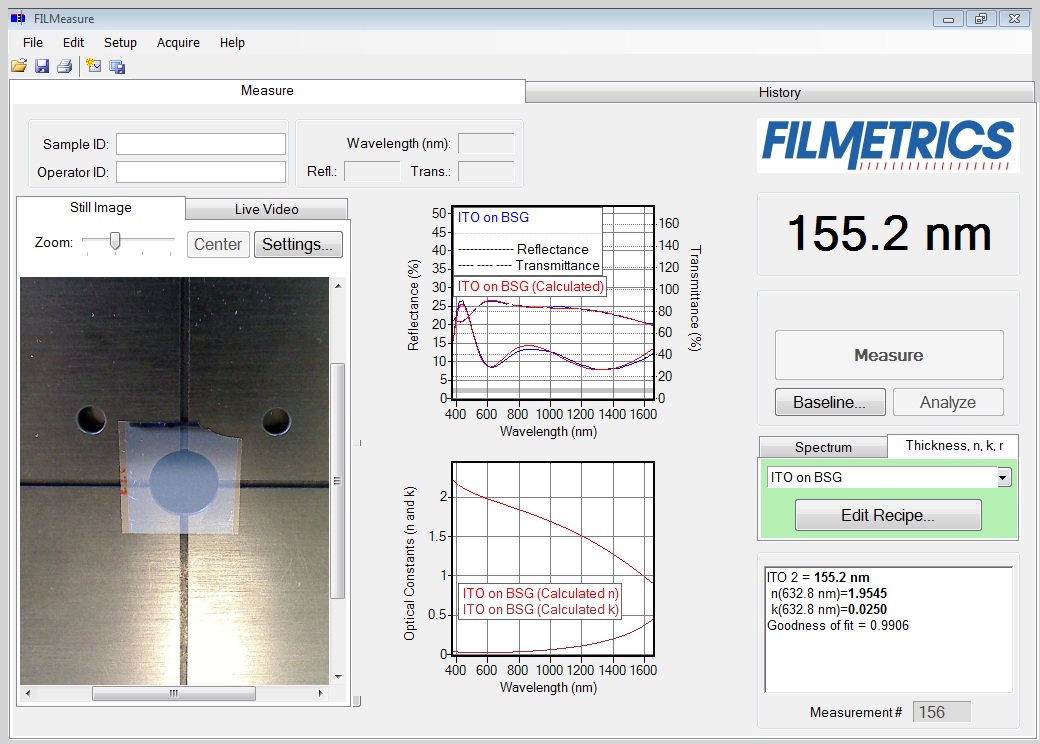Click the n(632.8 nm)=1.9545 result line
Viewport: 1040px width, 744px height.
828,593
